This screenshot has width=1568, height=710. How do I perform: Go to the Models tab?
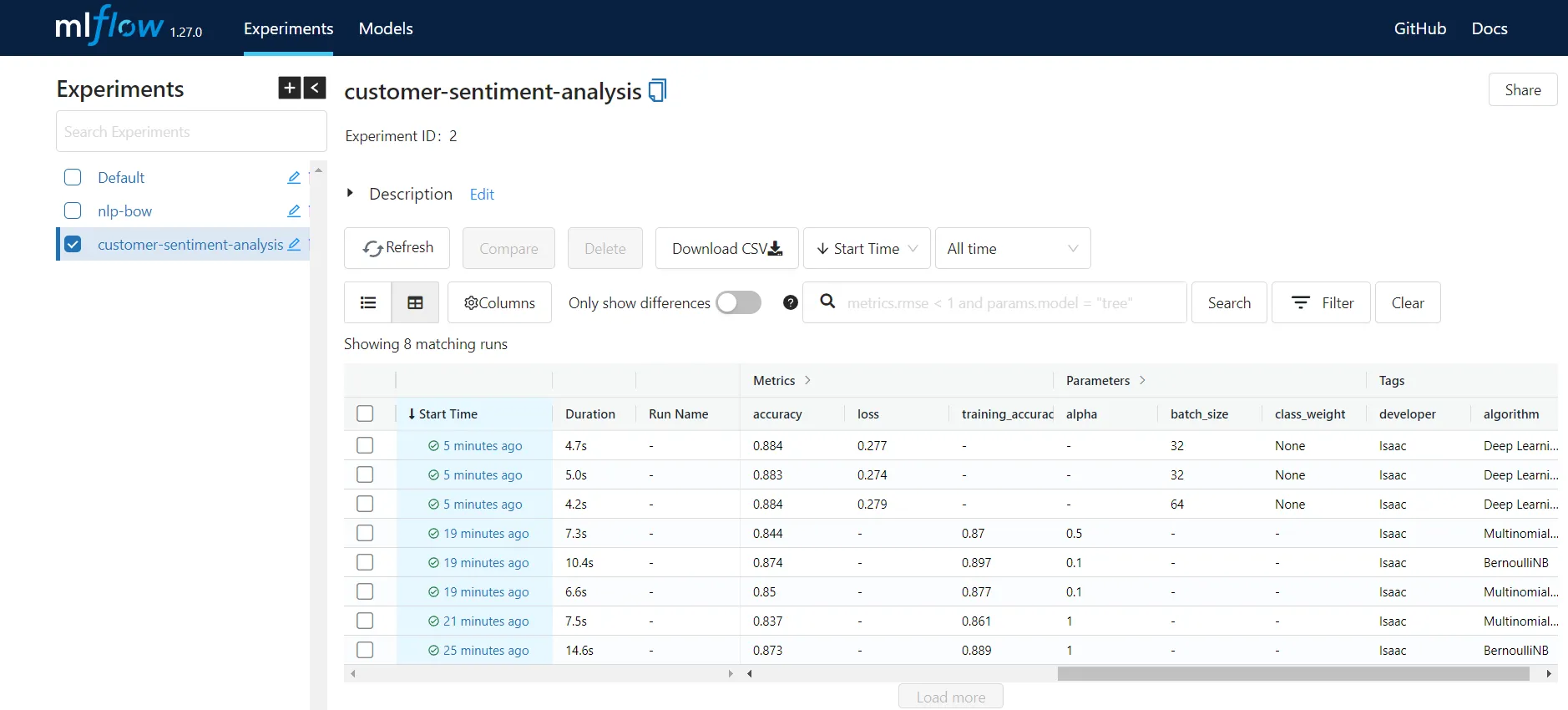(x=386, y=28)
